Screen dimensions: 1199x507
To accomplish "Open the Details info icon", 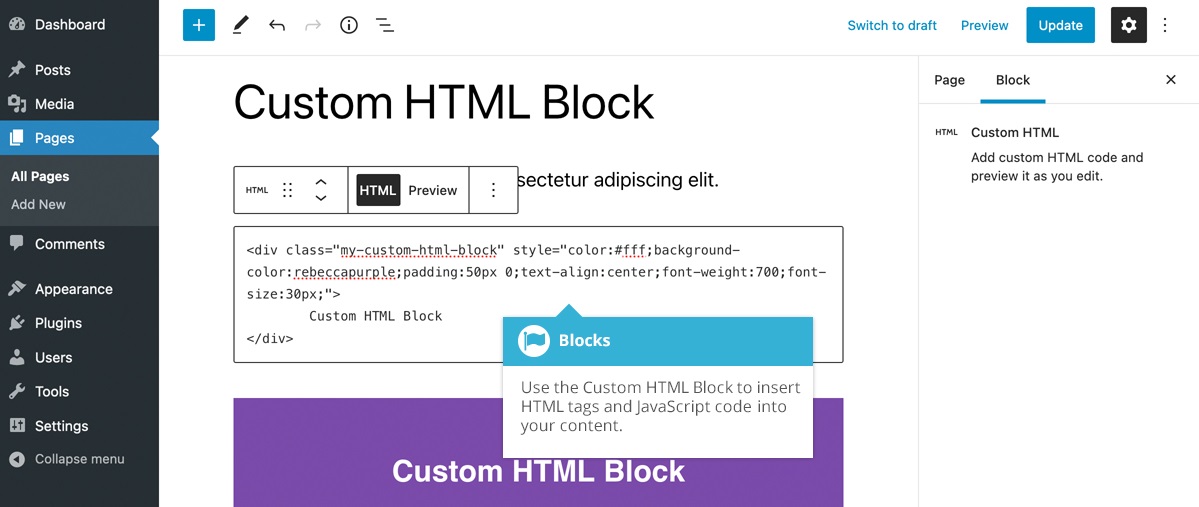I will point(349,25).
